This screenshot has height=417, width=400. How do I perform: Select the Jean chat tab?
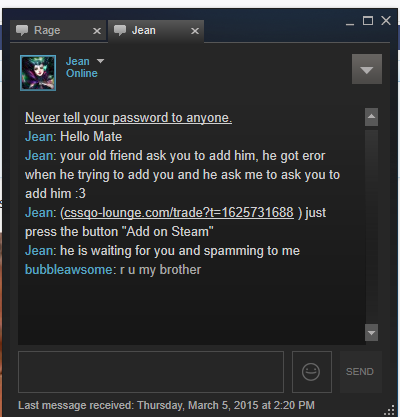[x=156, y=31]
